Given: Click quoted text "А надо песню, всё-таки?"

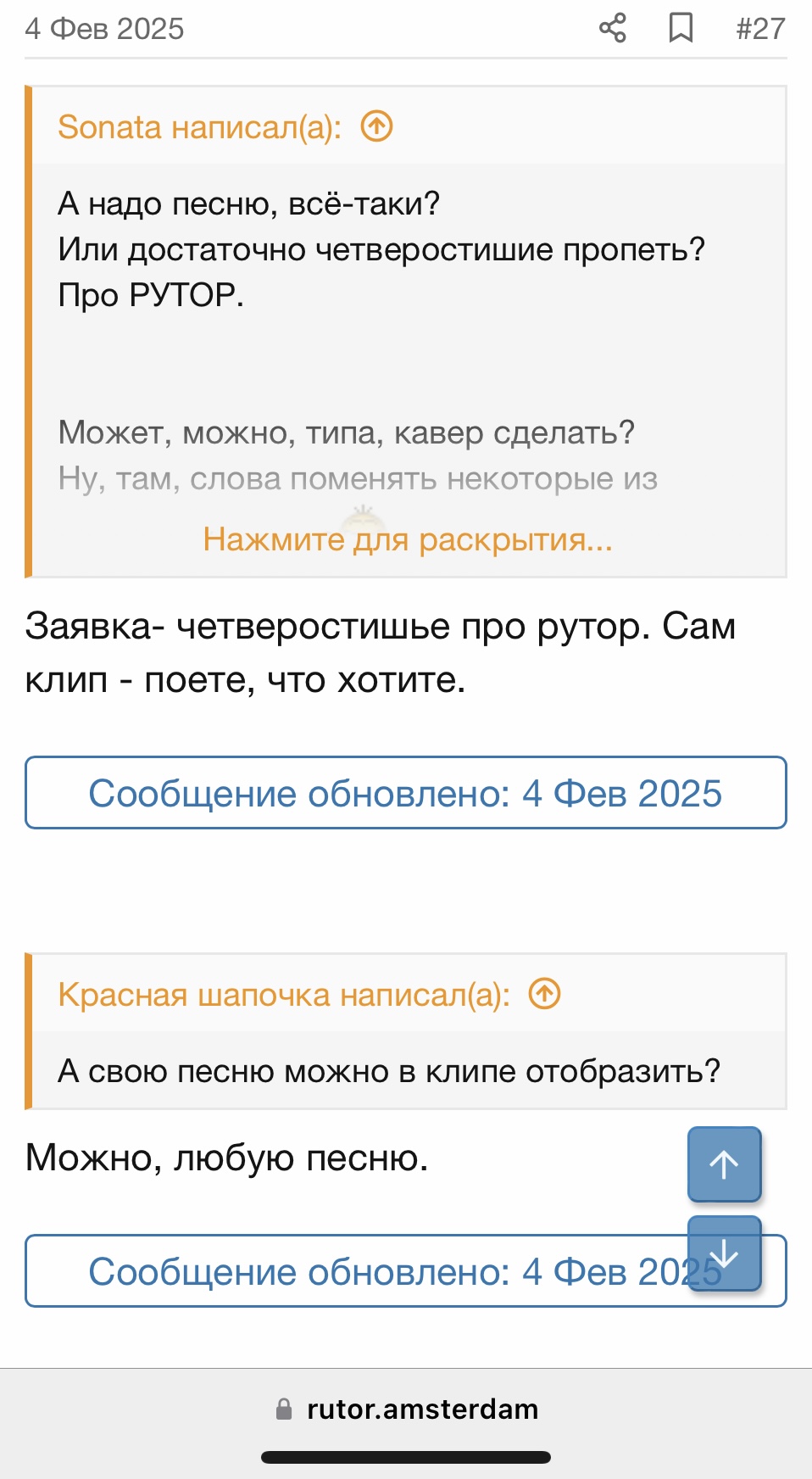Looking at the screenshot, I should pyautogui.click(x=249, y=204).
